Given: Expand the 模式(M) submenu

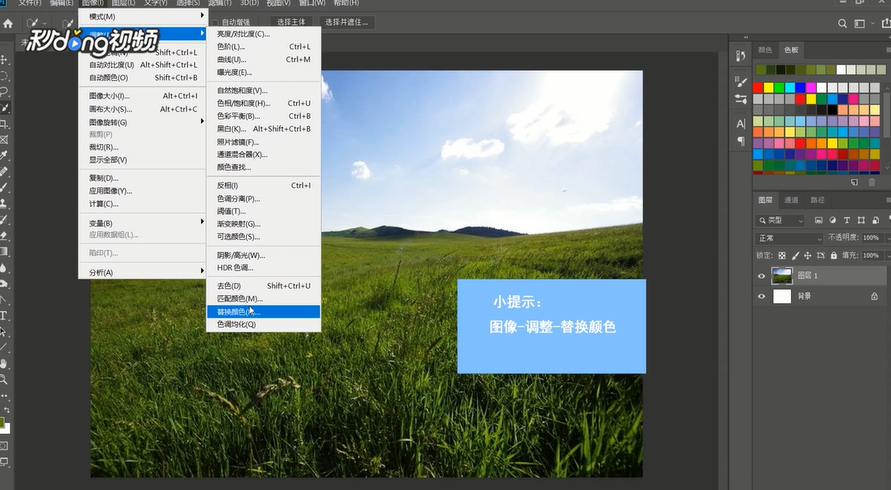Looking at the screenshot, I should [x=142, y=16].
